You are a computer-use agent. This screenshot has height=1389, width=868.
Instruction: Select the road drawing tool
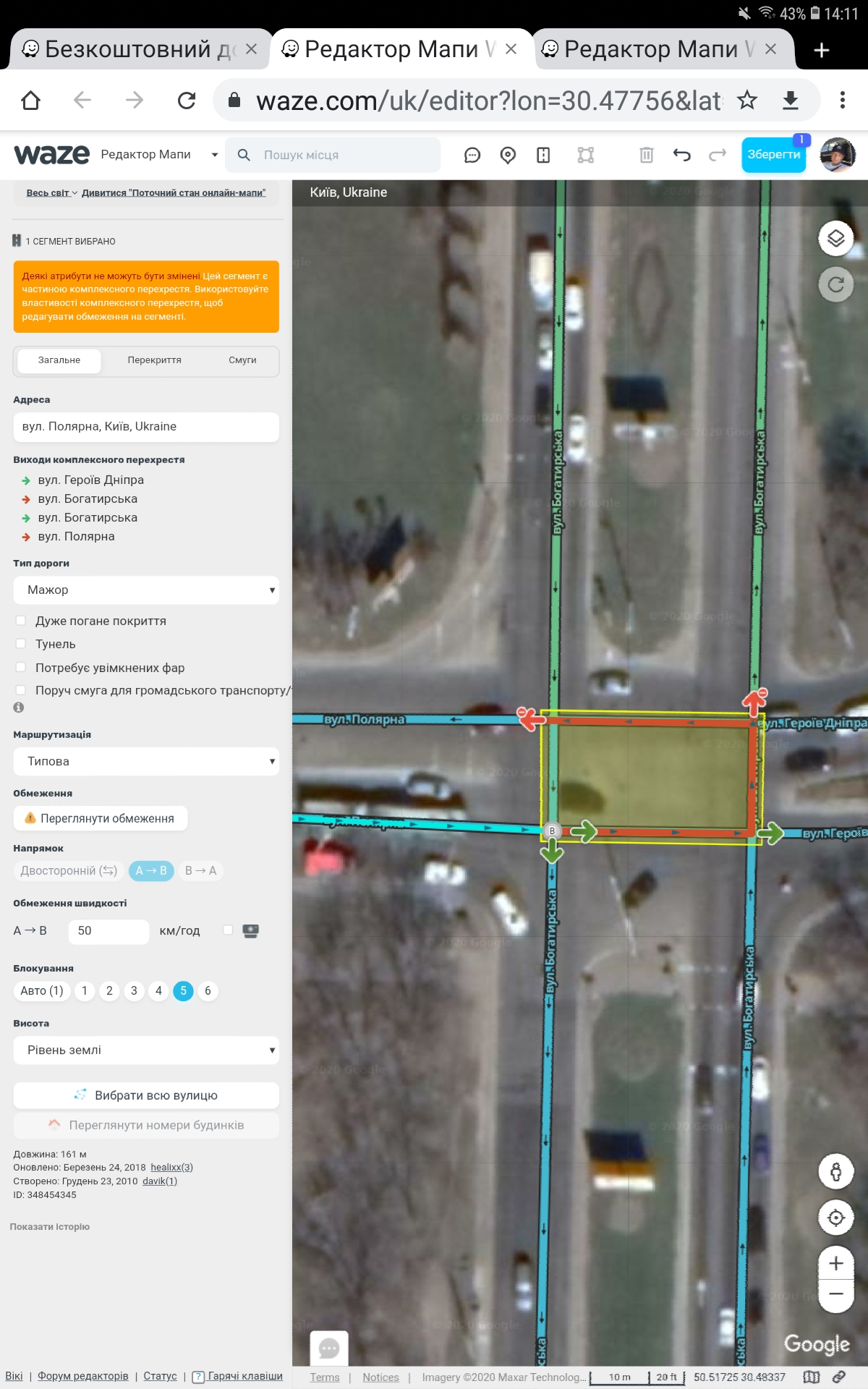[x=543, y=155]
